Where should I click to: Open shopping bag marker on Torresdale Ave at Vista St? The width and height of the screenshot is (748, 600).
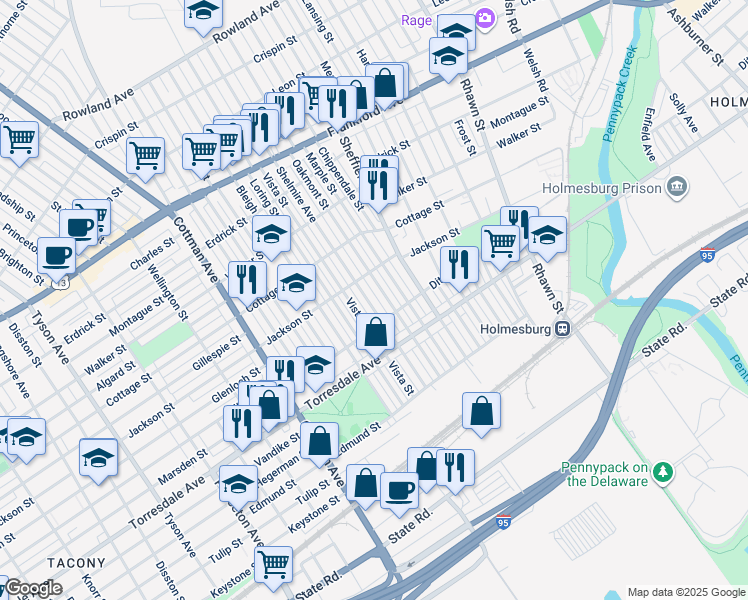[376, 332]
